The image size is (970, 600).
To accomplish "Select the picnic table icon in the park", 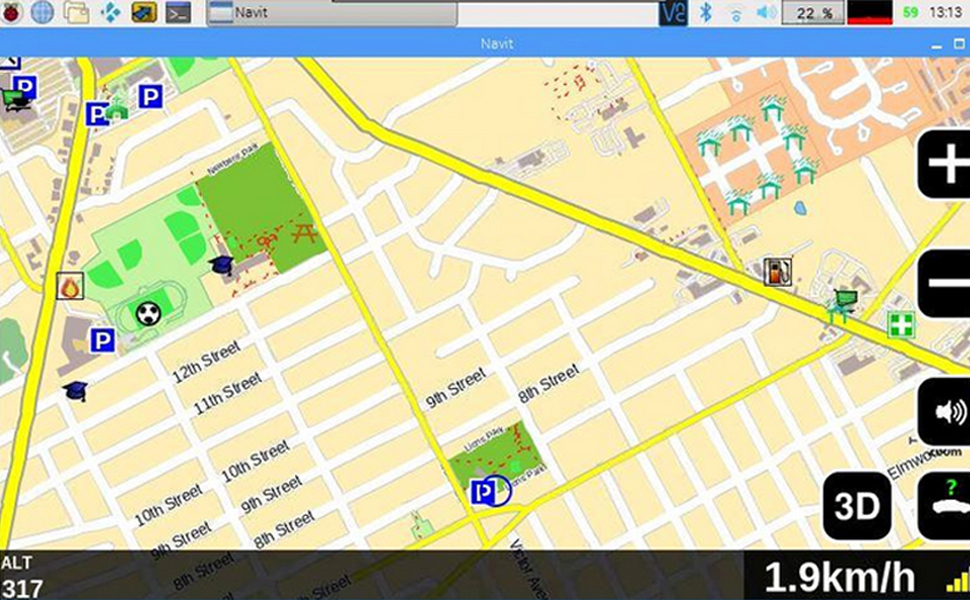I will click(305, 233).
